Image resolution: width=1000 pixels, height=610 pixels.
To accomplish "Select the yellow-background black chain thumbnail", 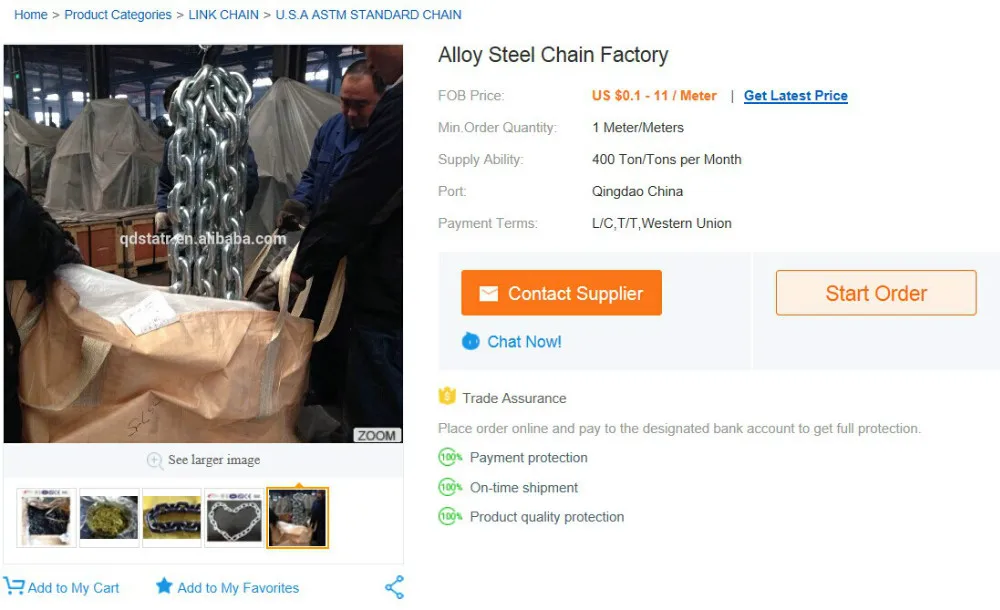I will click(x=172, y=518).
